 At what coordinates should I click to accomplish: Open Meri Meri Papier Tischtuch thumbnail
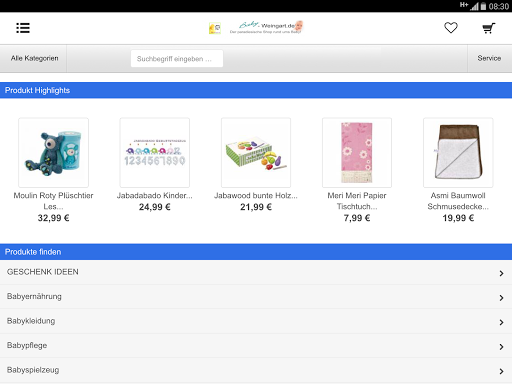point(357,152)
